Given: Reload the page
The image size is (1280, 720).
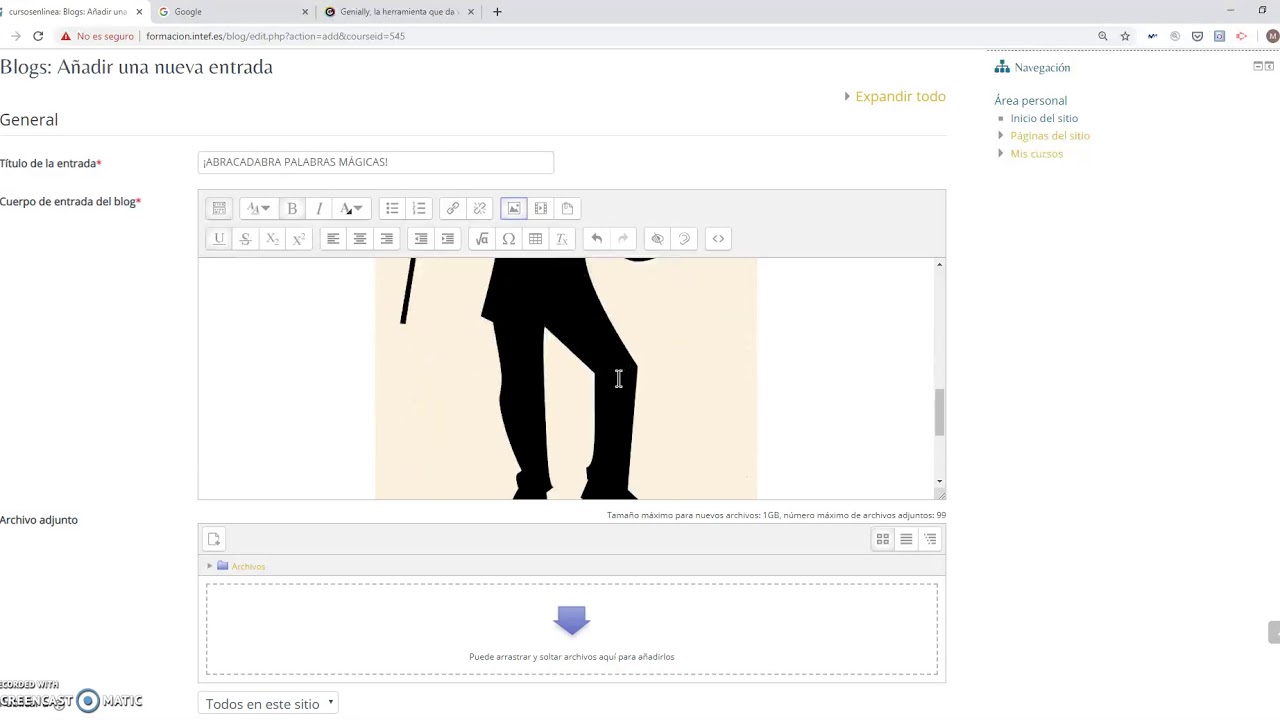Looking at the screenshot, I should tap(38, 36).
